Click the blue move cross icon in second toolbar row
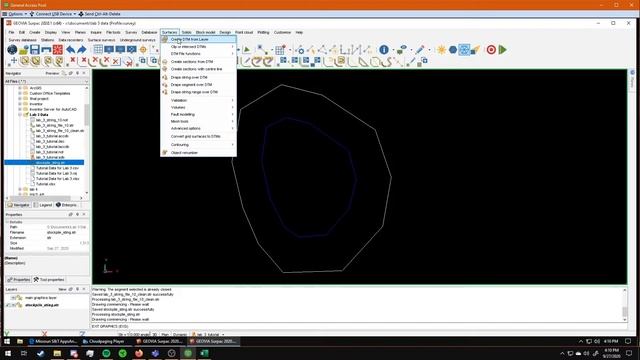 [x=14, y=61]
